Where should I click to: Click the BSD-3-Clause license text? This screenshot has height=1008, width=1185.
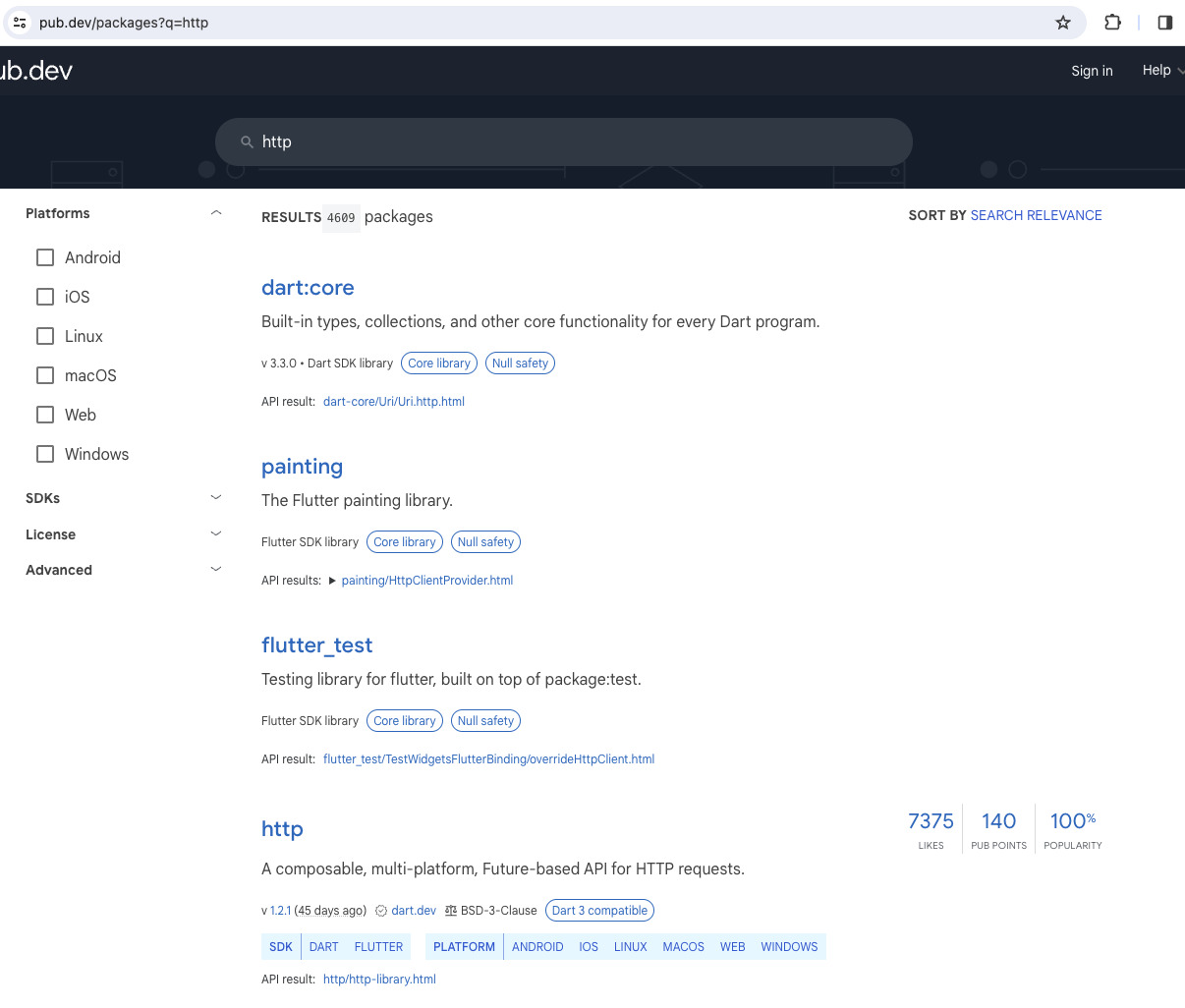(498, 911)
